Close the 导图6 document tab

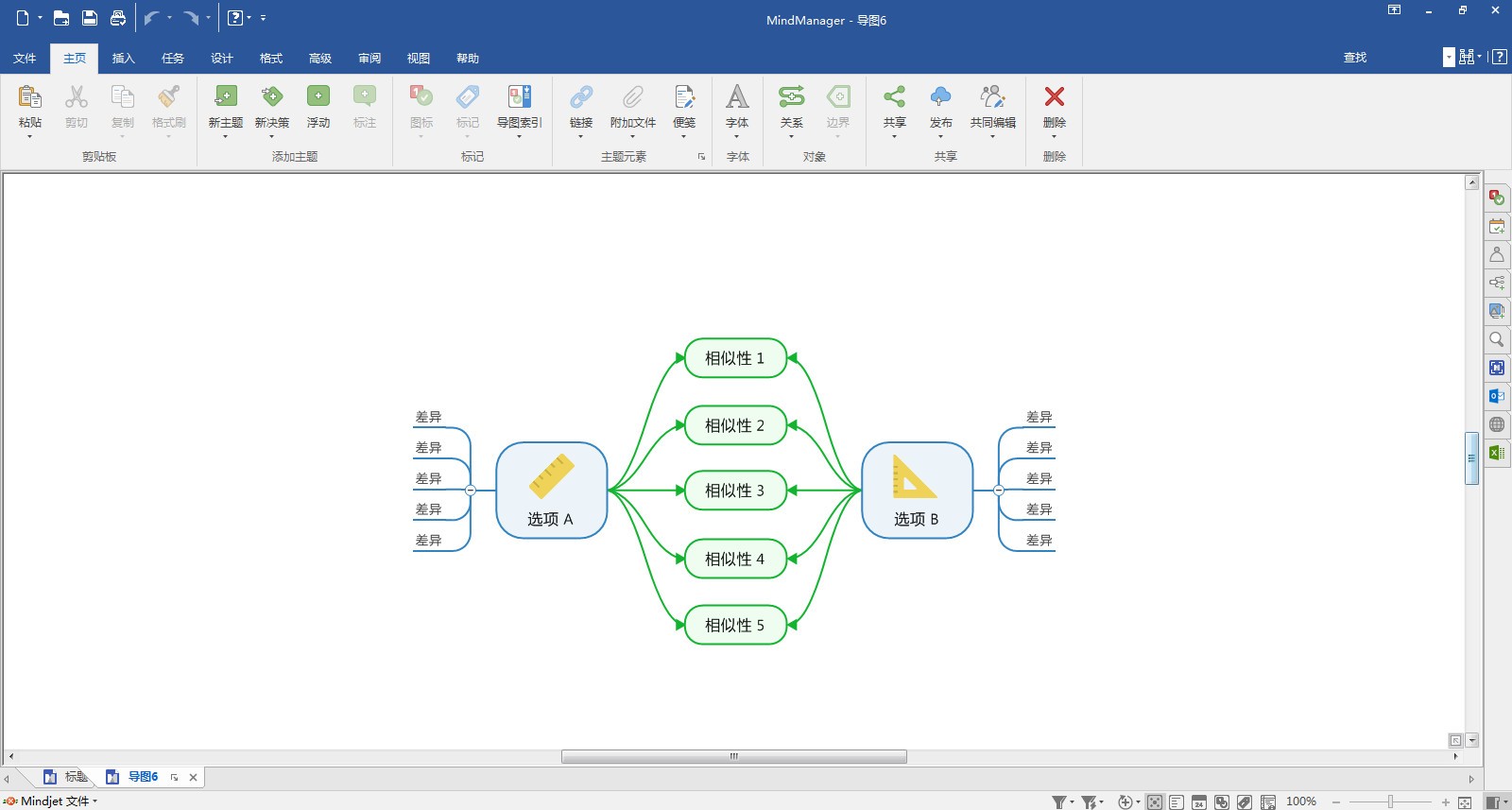coord(193,778)
